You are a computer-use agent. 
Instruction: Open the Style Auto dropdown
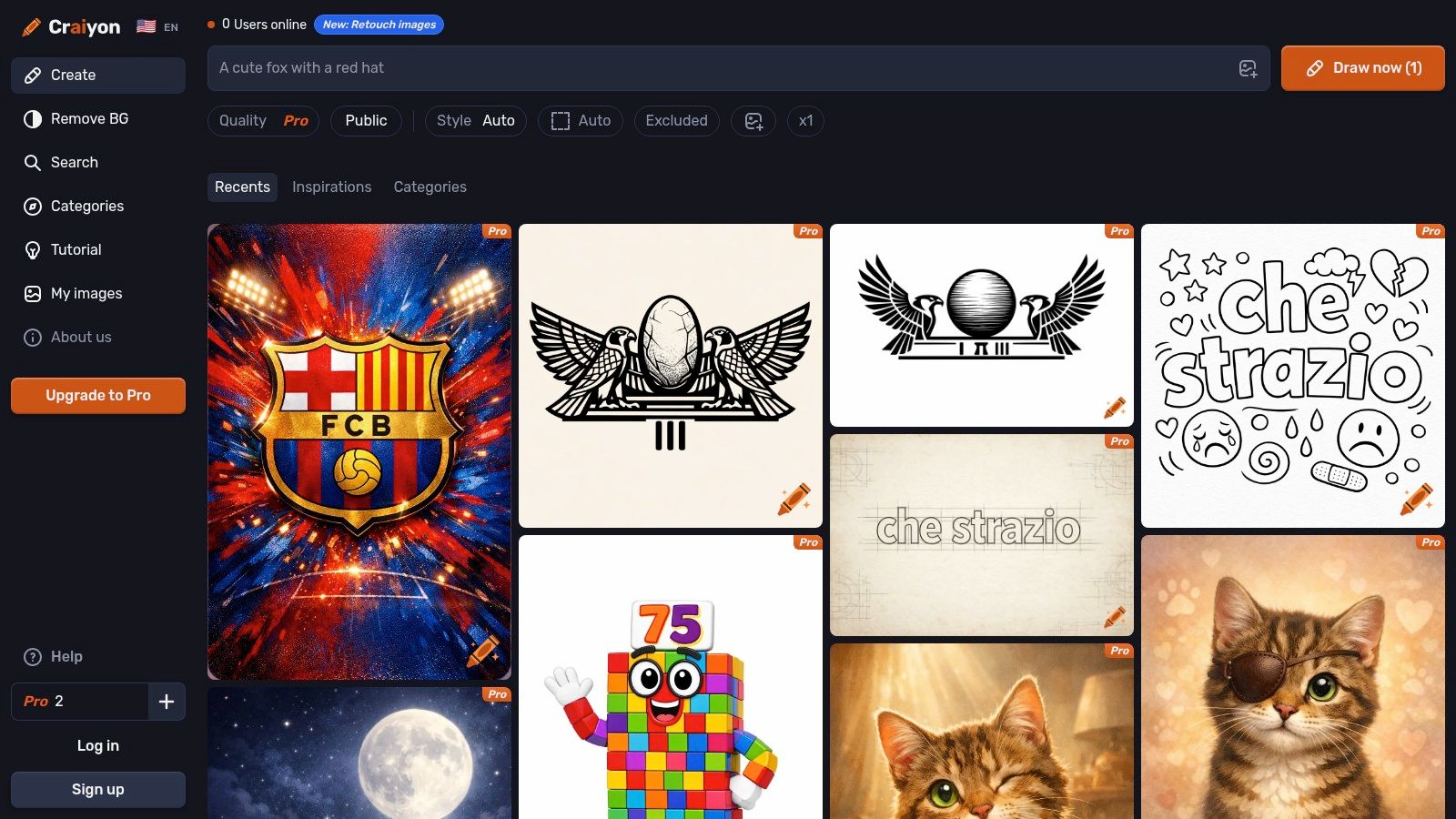click(475, 121)
